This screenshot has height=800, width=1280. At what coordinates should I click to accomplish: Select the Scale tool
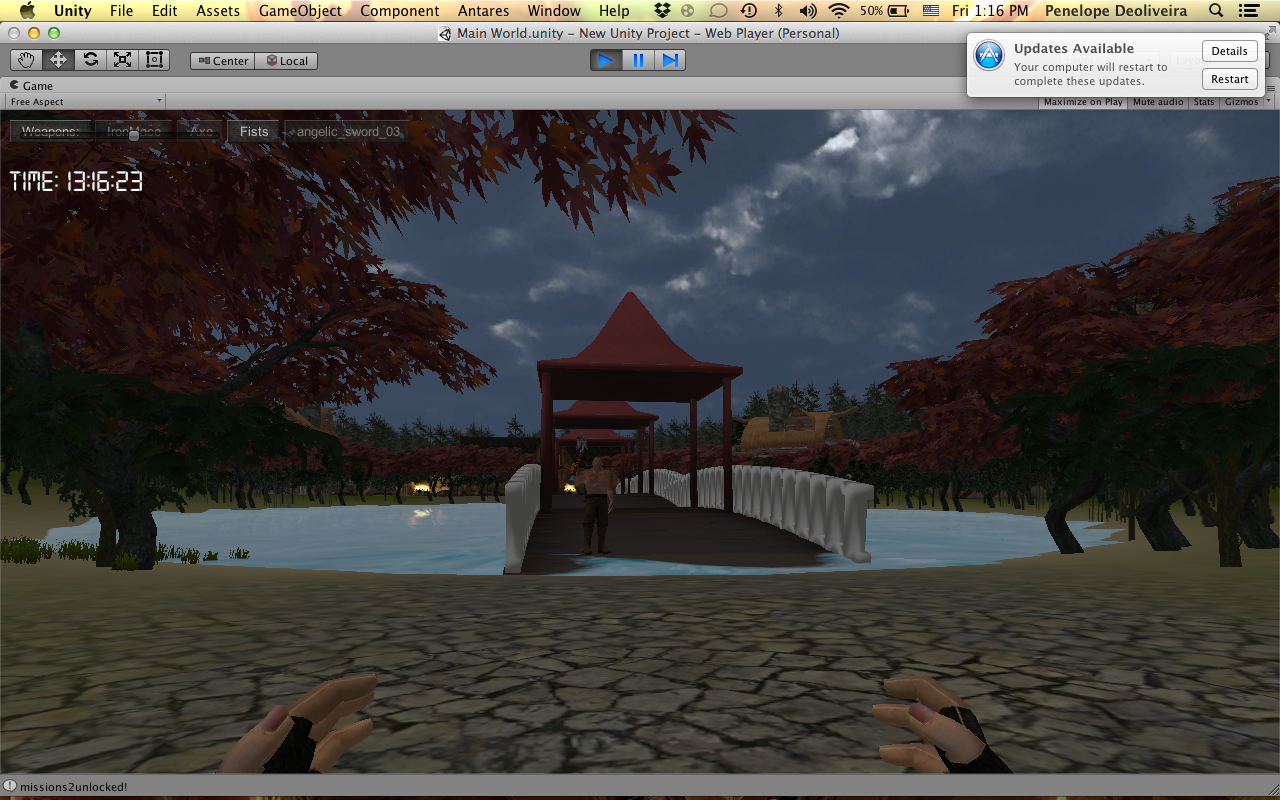(122, 60)
